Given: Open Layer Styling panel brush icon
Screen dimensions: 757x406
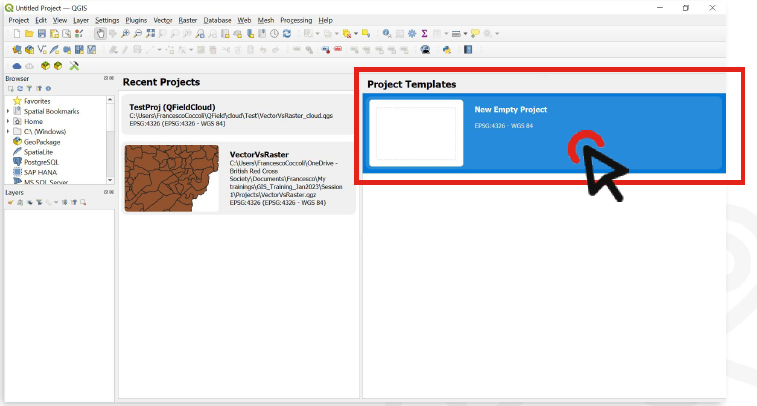Looking at the screenshot, I should (x=11, y=203).
